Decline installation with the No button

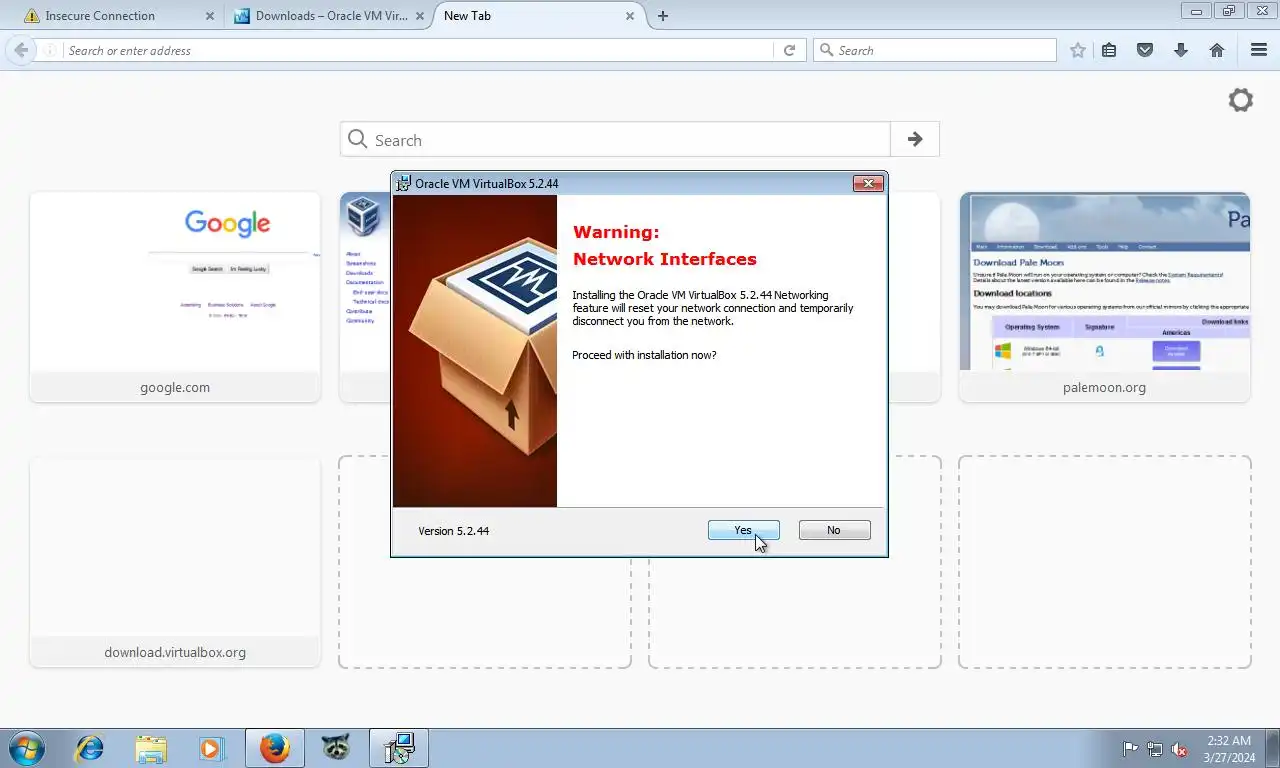point(834,530)
